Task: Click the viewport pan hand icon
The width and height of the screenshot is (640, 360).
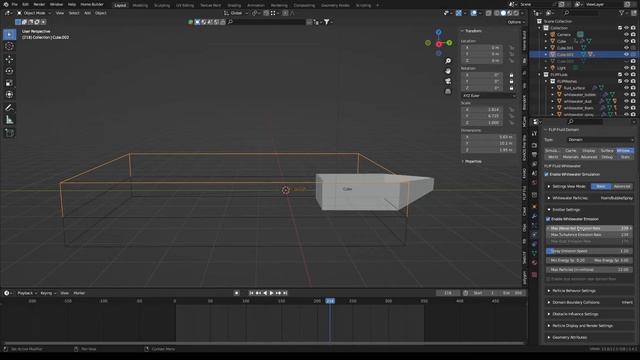Action: (x=448, y=71)
